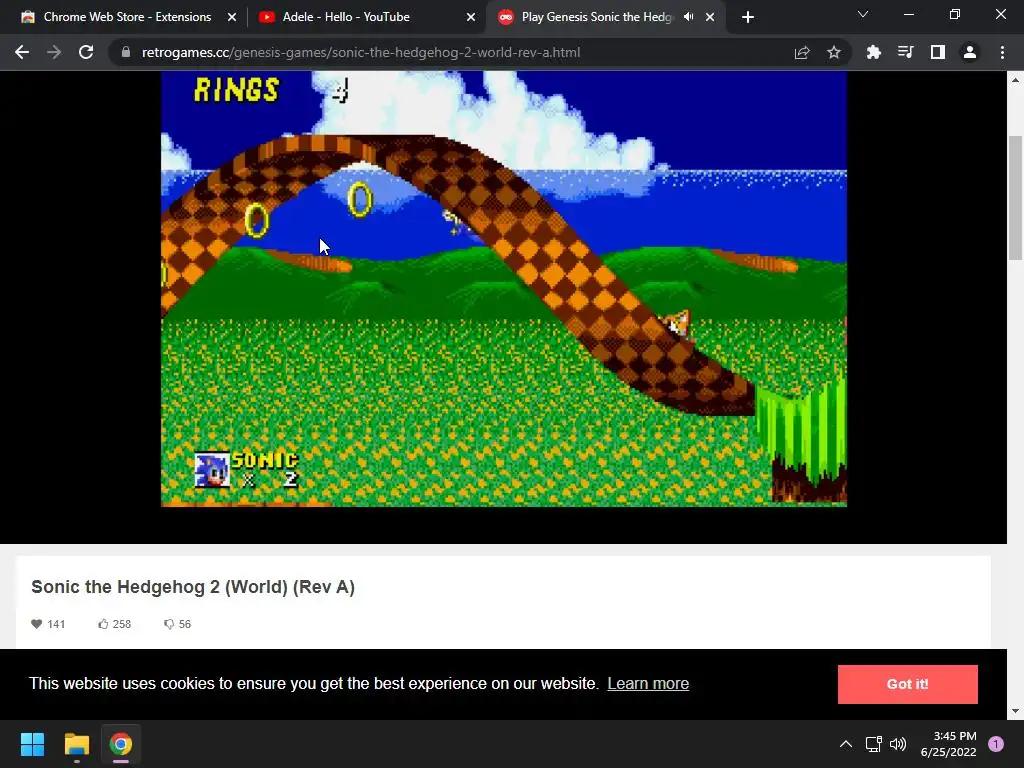The image size is (1024, 768).
Task: Click the browser forward arrow
Action: coord(54,52)
